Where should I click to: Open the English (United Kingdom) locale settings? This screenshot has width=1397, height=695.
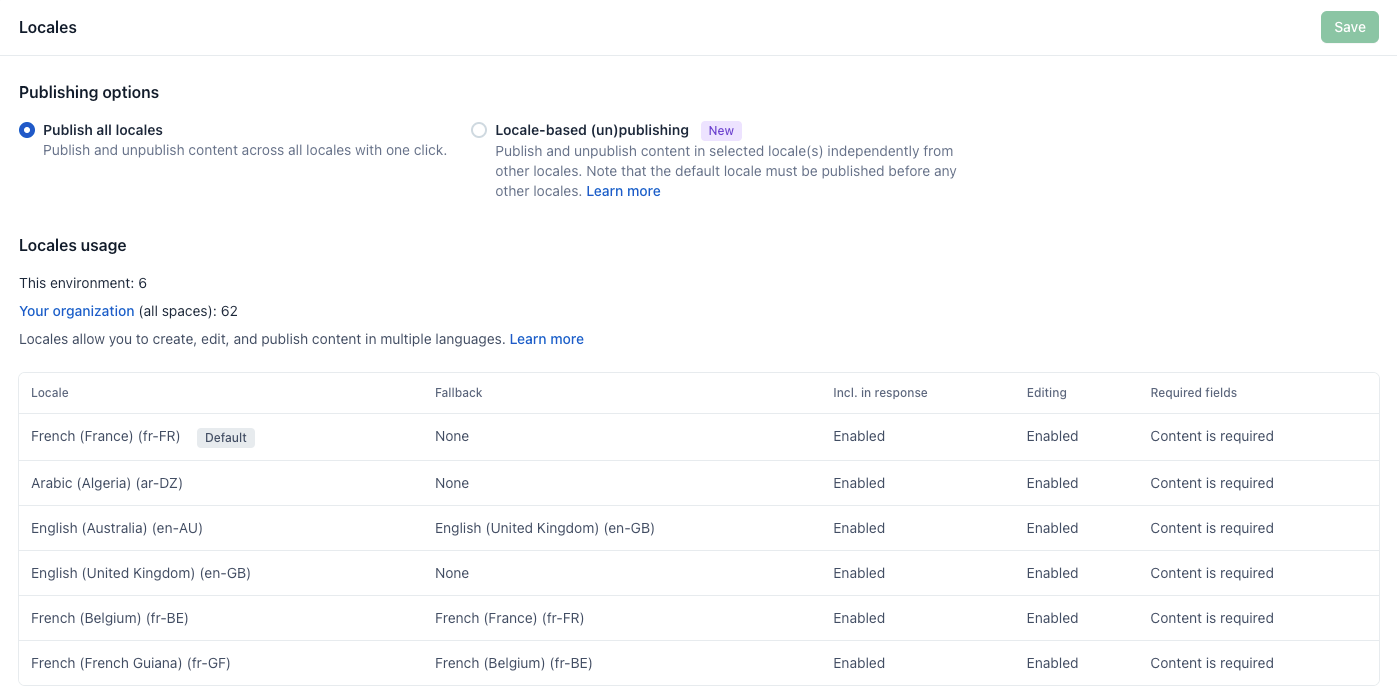140,573
